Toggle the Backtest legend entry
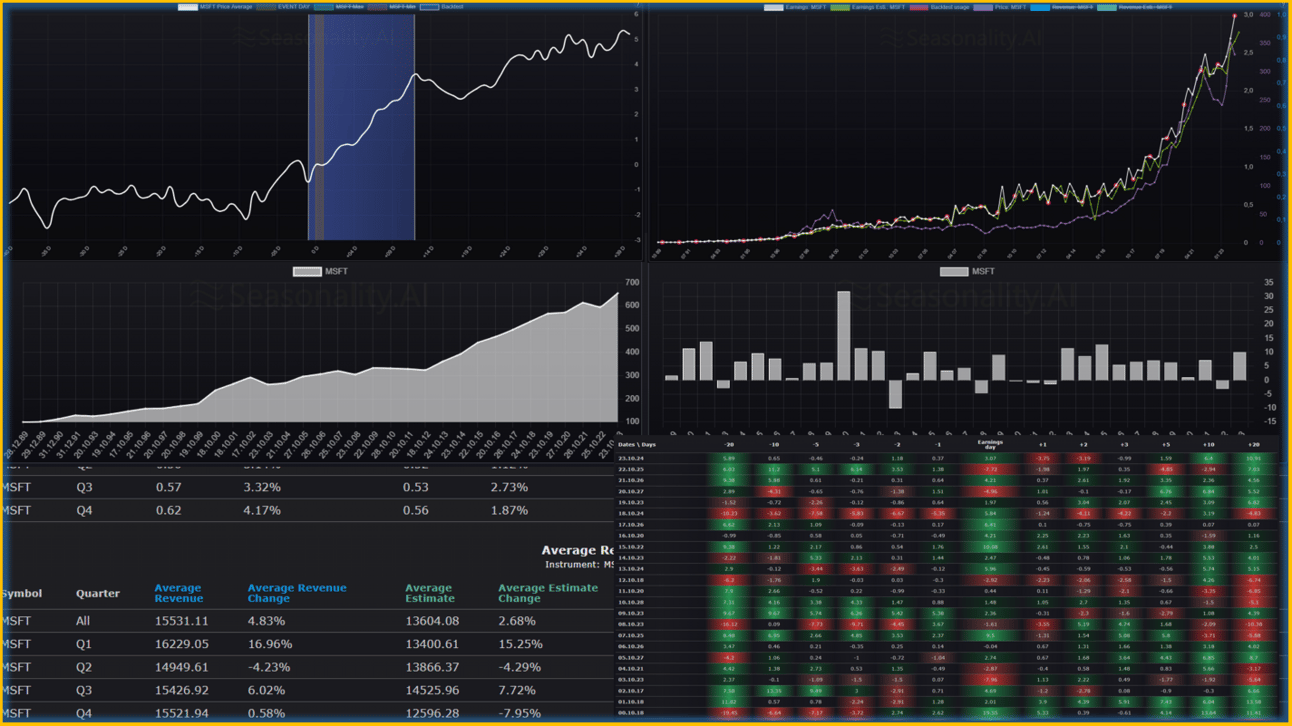Image resolution: width=1292 pixels, height=726 pixels. pos(442,7)
